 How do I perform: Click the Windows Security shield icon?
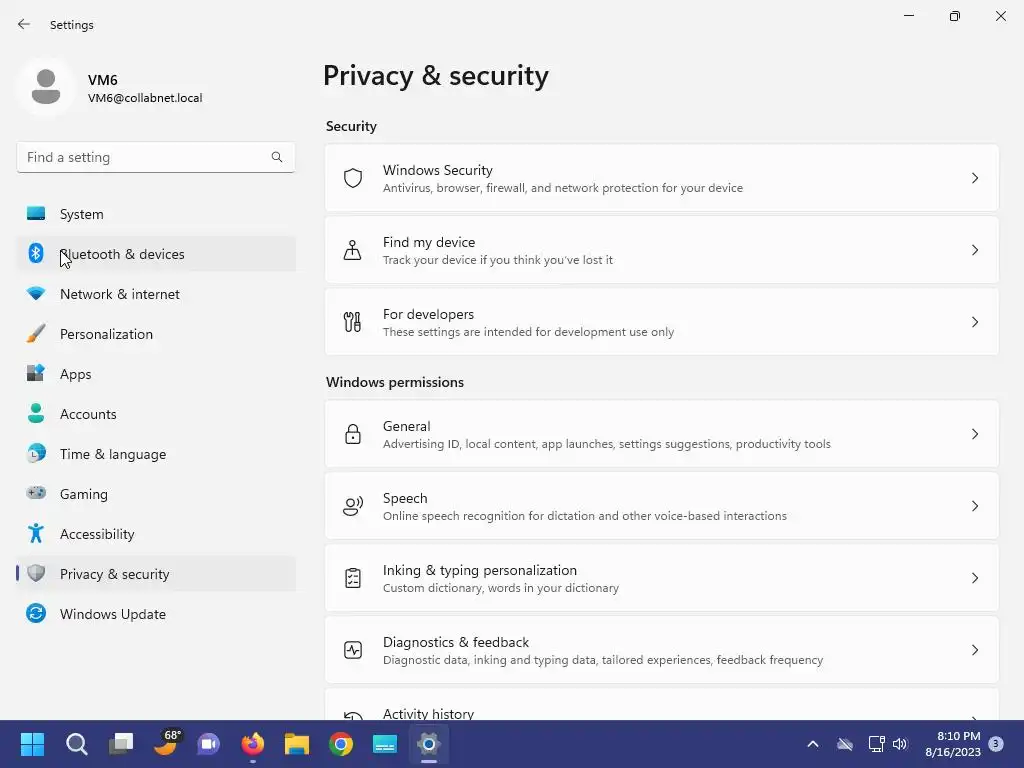click(353, 178)
